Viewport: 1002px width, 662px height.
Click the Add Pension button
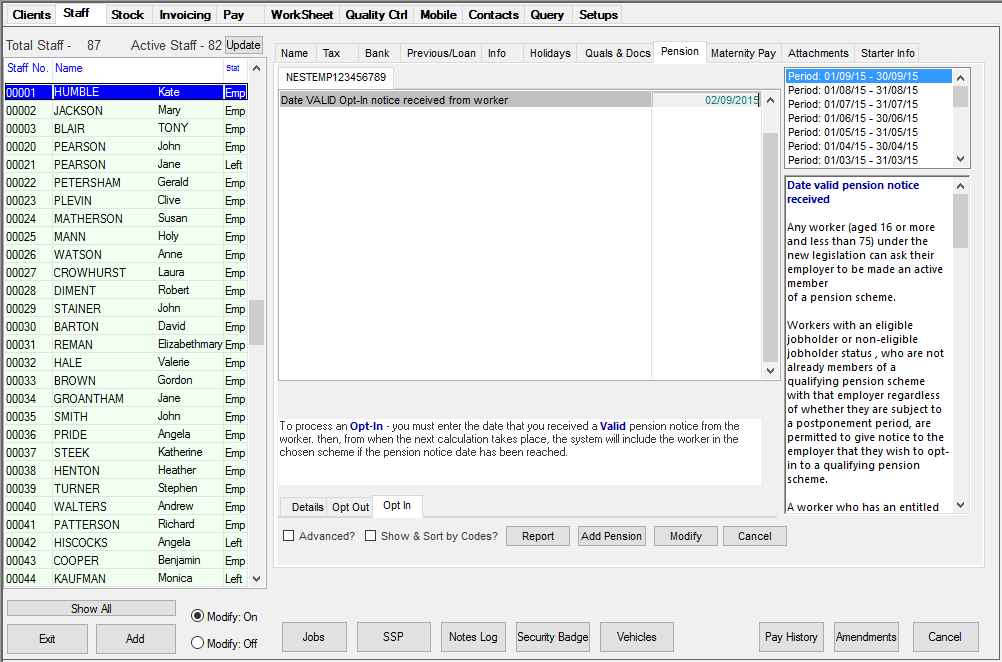(x=611, y=535)
